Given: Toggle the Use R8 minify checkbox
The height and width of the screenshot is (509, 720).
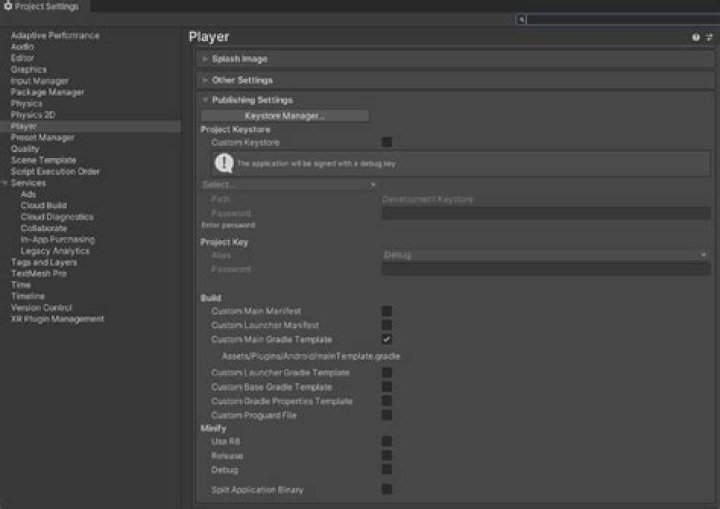Looking at the screenshot, I should point(387,441).
